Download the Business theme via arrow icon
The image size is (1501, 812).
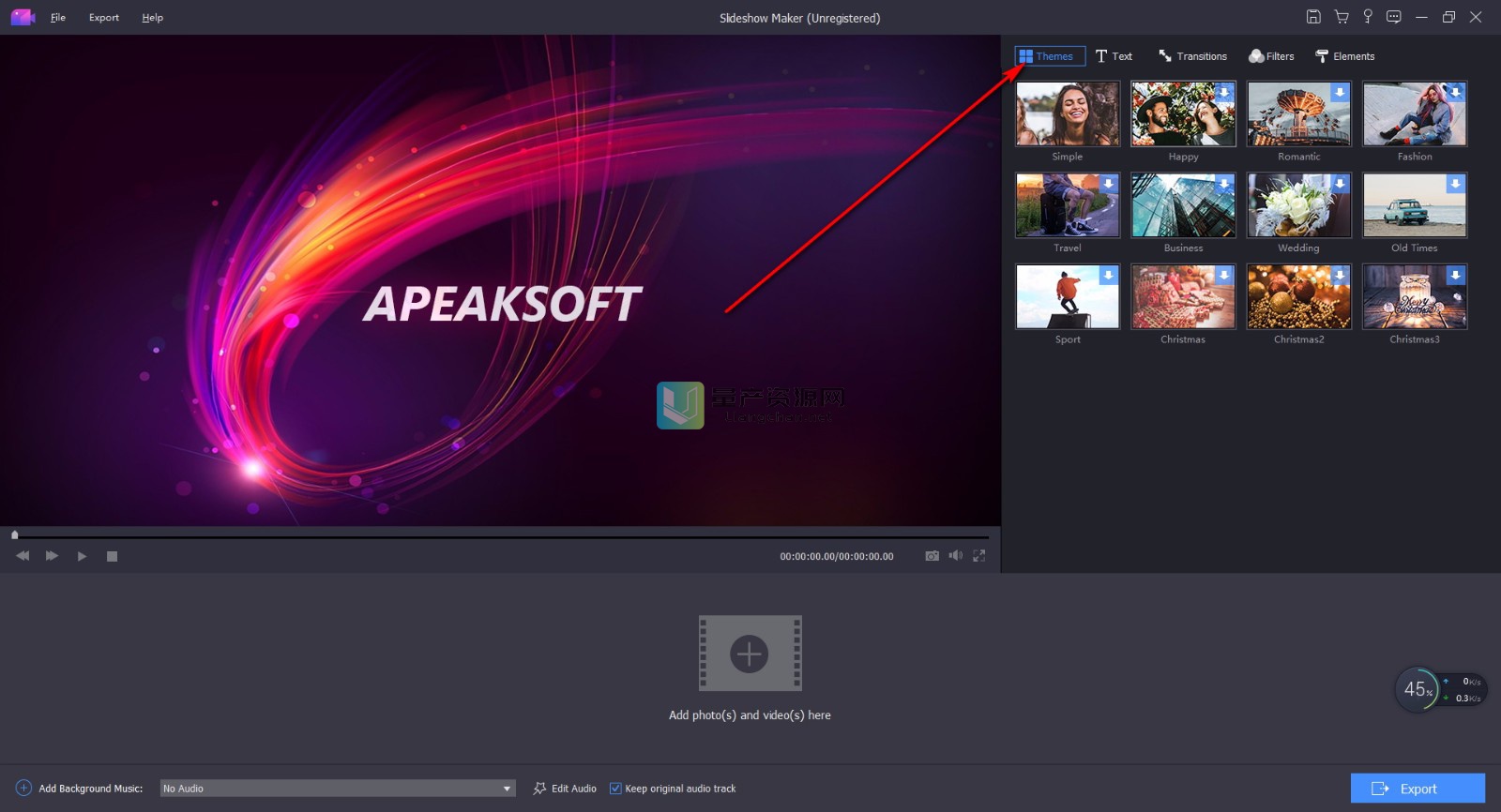tap(1224, 184)
